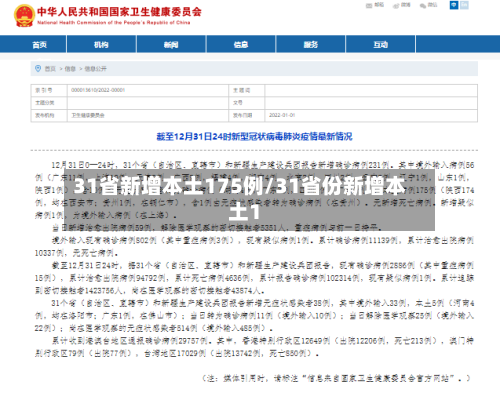Open the 新闻 navigation tab
Screen dimensions: 500x400
(171, 45)
